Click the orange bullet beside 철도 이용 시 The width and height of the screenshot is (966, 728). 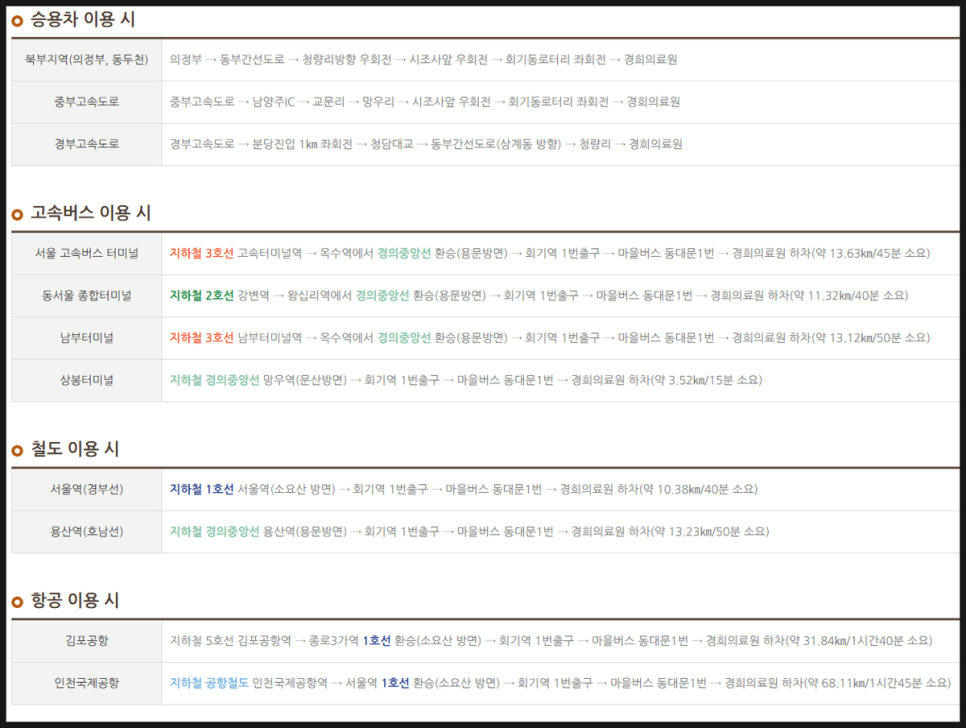(x=17, y=450)
